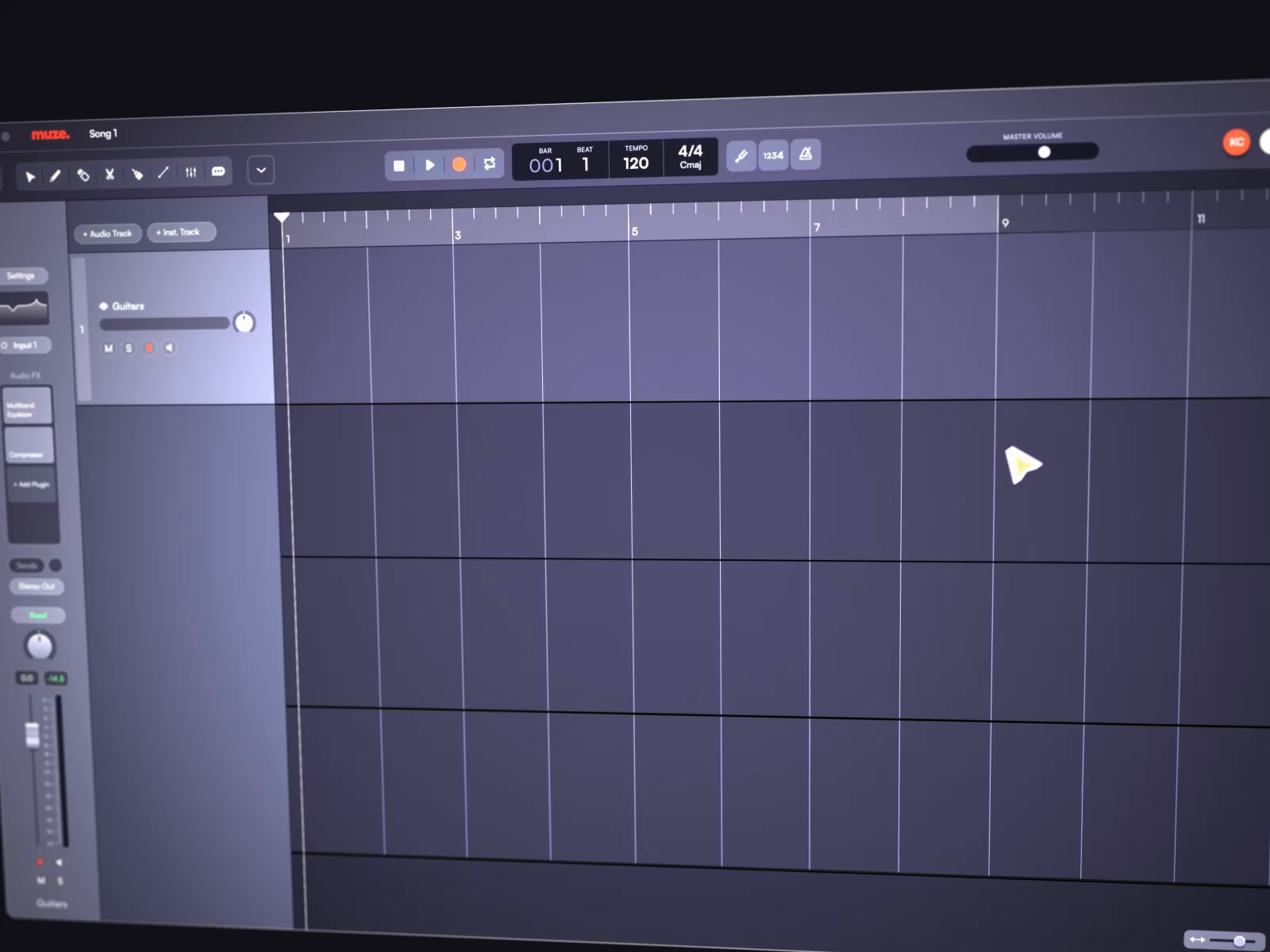Open channel strip Settings button
The image size is (1270, 952).
(24, 276)
